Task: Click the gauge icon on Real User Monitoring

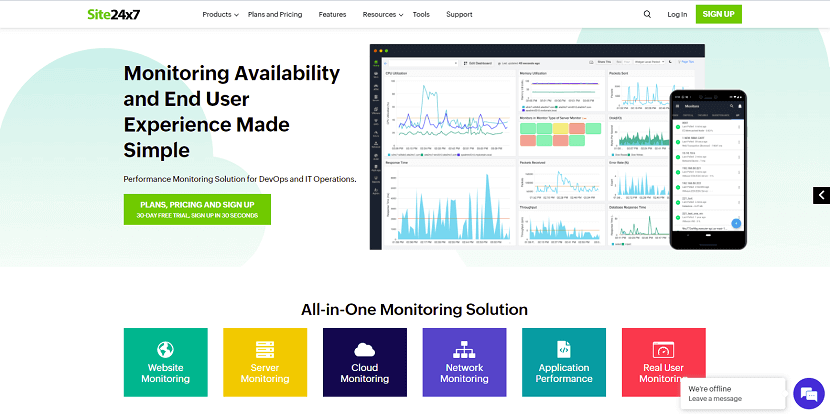Action: [x=663, y=350]
